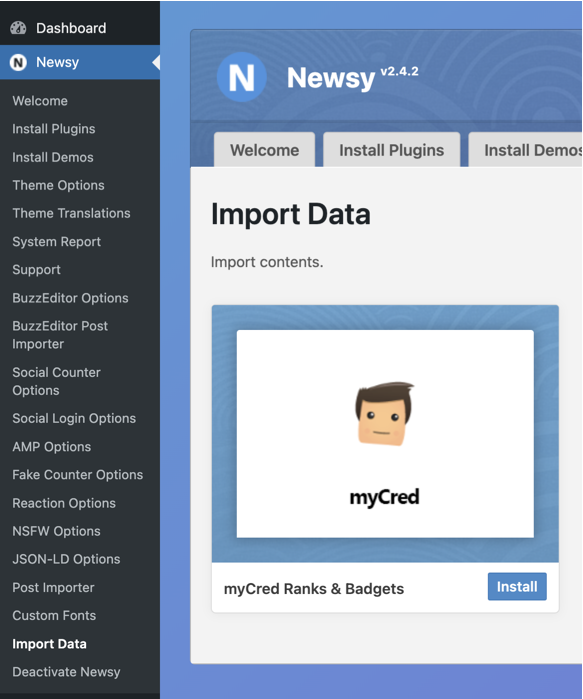
Task: Click the large Newsy logo in header
Action: point(242,77)
